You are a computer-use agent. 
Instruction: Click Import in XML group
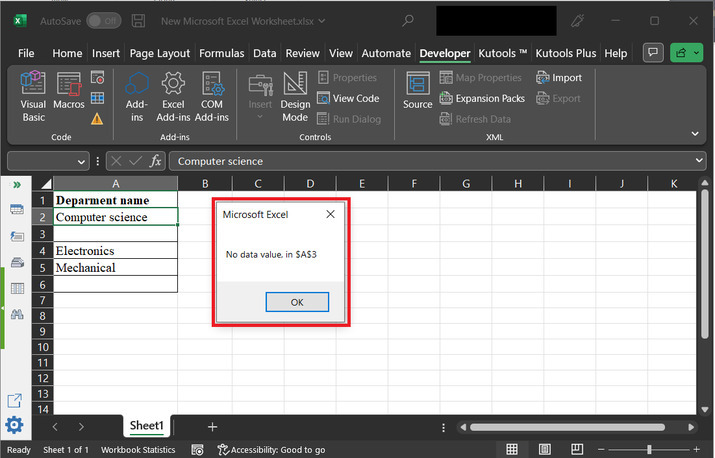[x=559, y=78]
